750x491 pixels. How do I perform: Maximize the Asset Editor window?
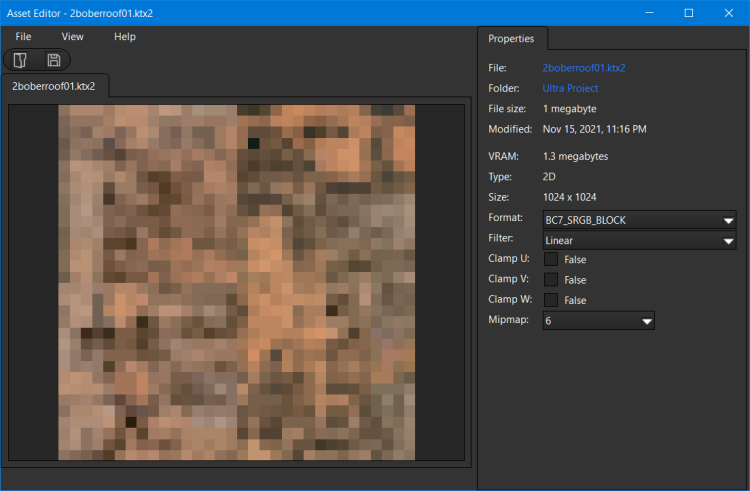coord(689,13)
